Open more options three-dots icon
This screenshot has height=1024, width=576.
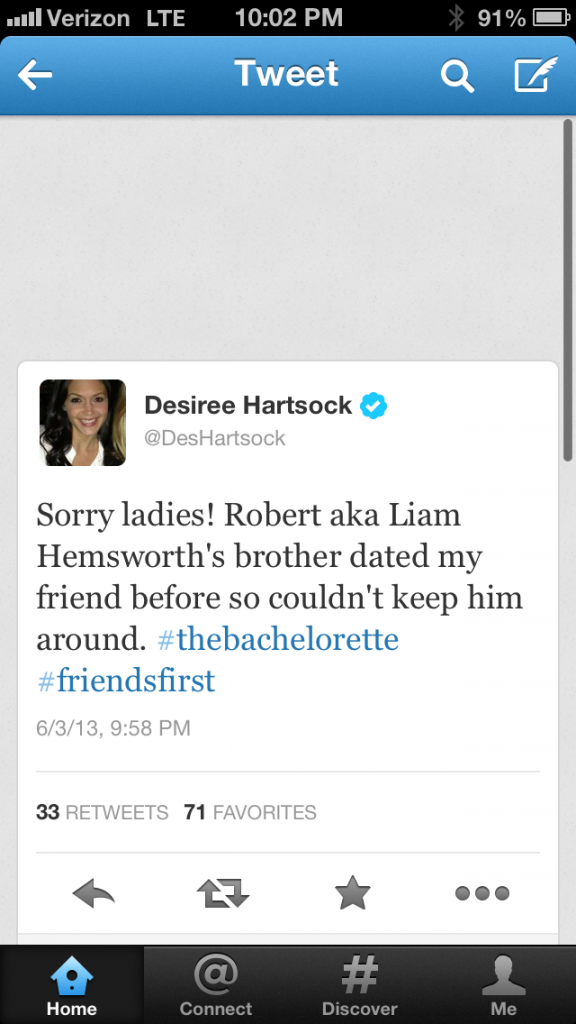click(x=482, y=893)
